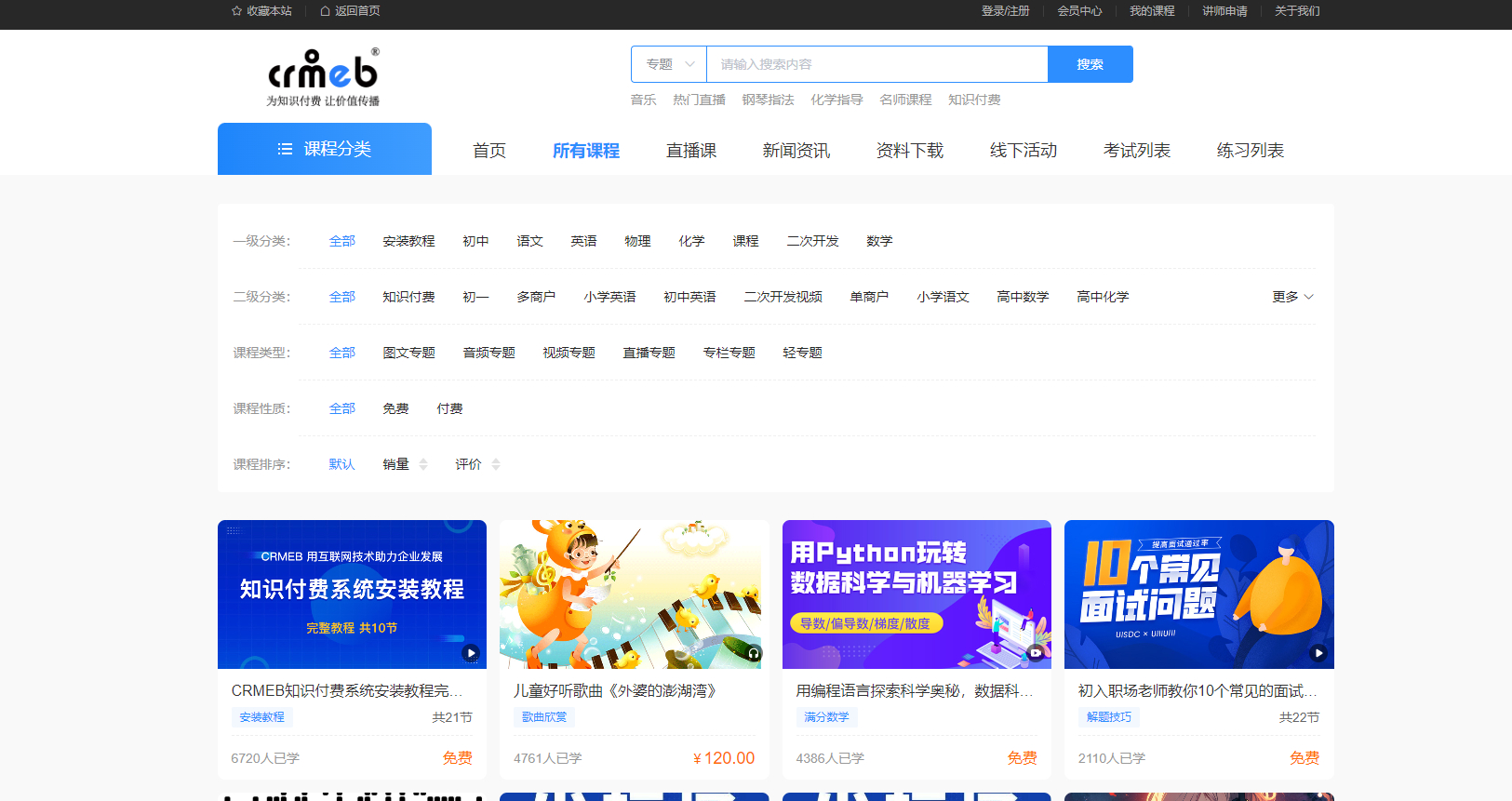Open the 直播课 navigation tab
1512x801 pixels.
click(x=691, y=151)
